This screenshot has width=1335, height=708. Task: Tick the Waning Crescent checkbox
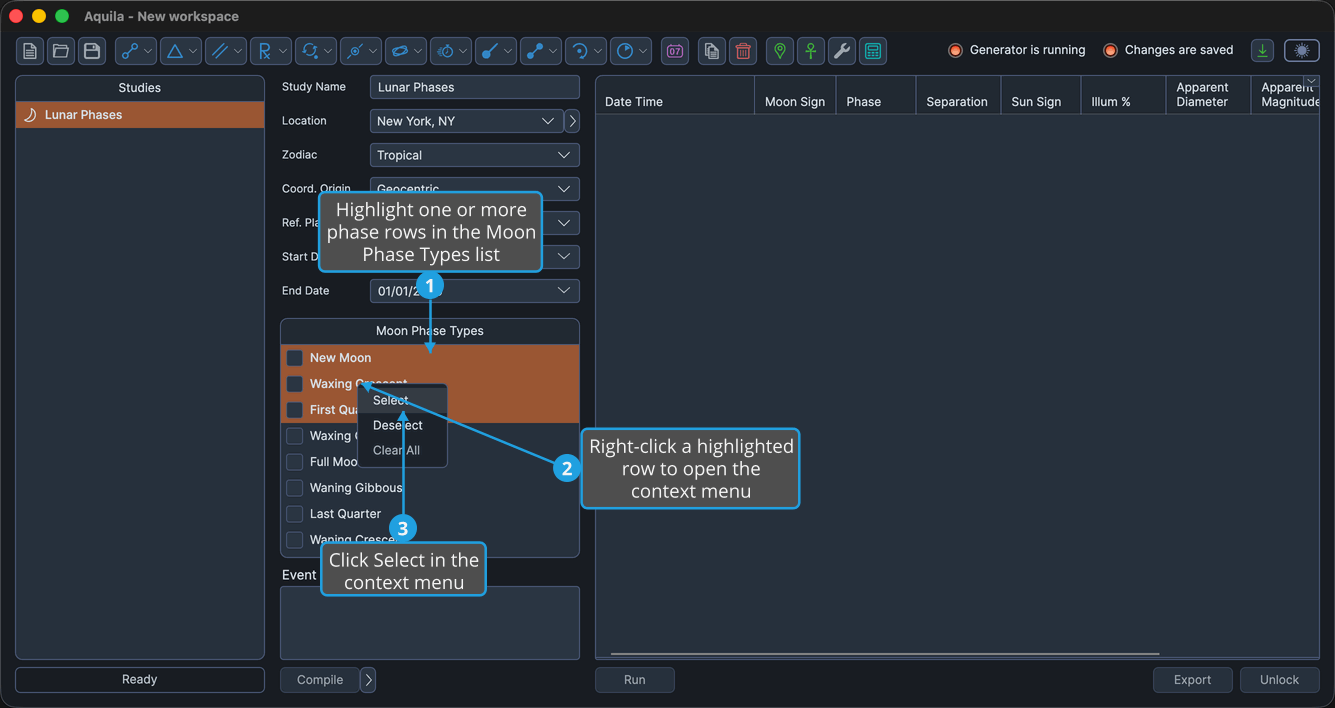click(x=295, y=540)
